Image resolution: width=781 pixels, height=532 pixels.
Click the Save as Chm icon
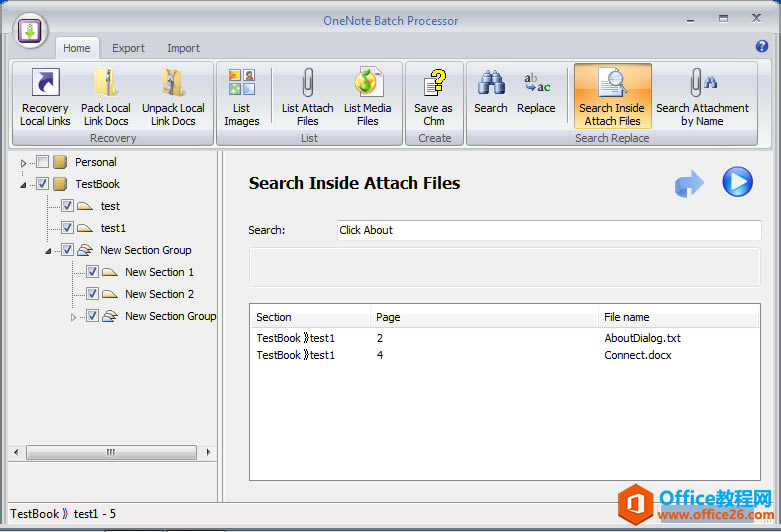433,83
